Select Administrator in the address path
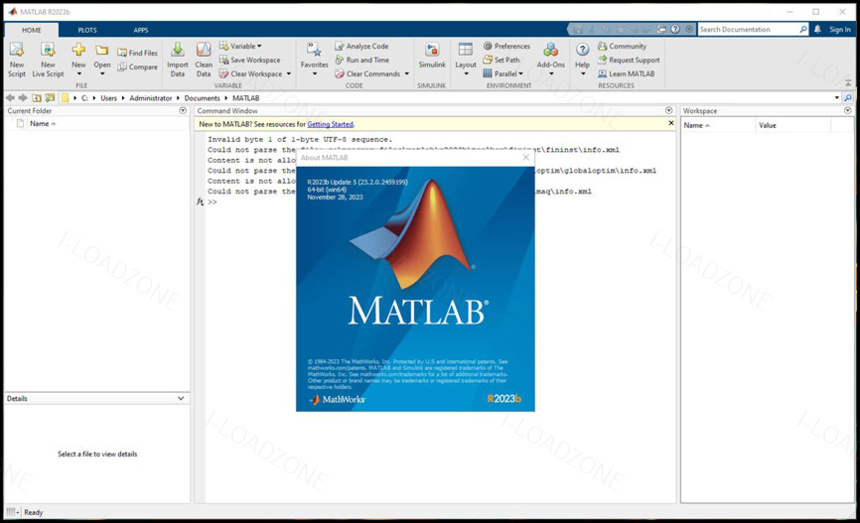 pyautogui.click(x=150, y=98)
